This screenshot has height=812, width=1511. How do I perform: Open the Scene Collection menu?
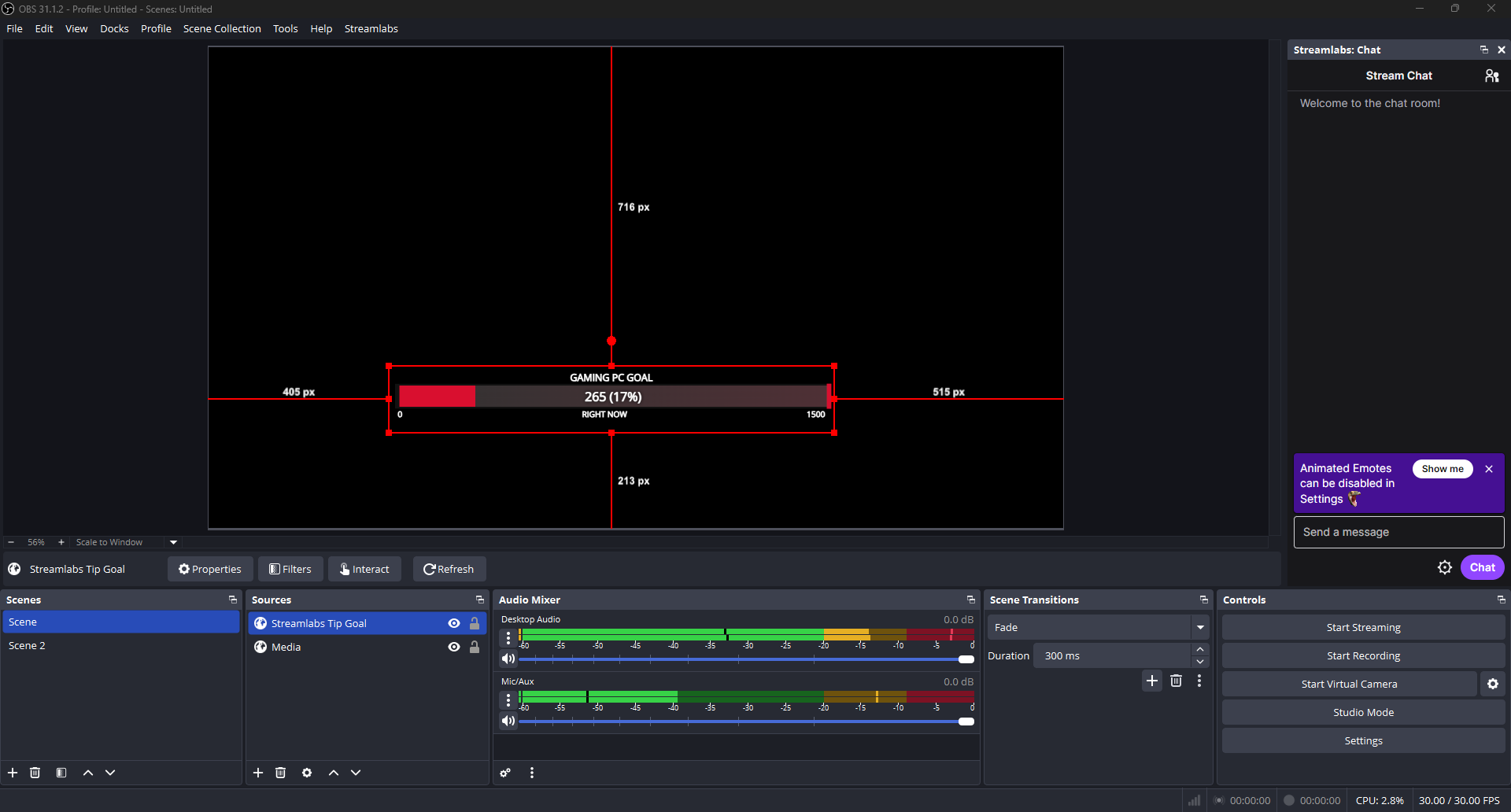click(x=222, y=28)
